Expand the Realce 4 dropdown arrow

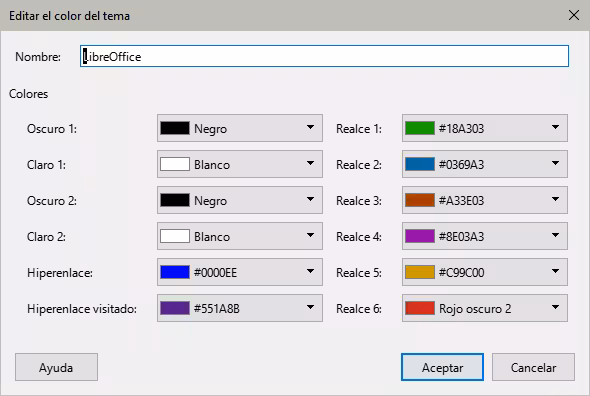pyautogui.click(x=555, y=235)
